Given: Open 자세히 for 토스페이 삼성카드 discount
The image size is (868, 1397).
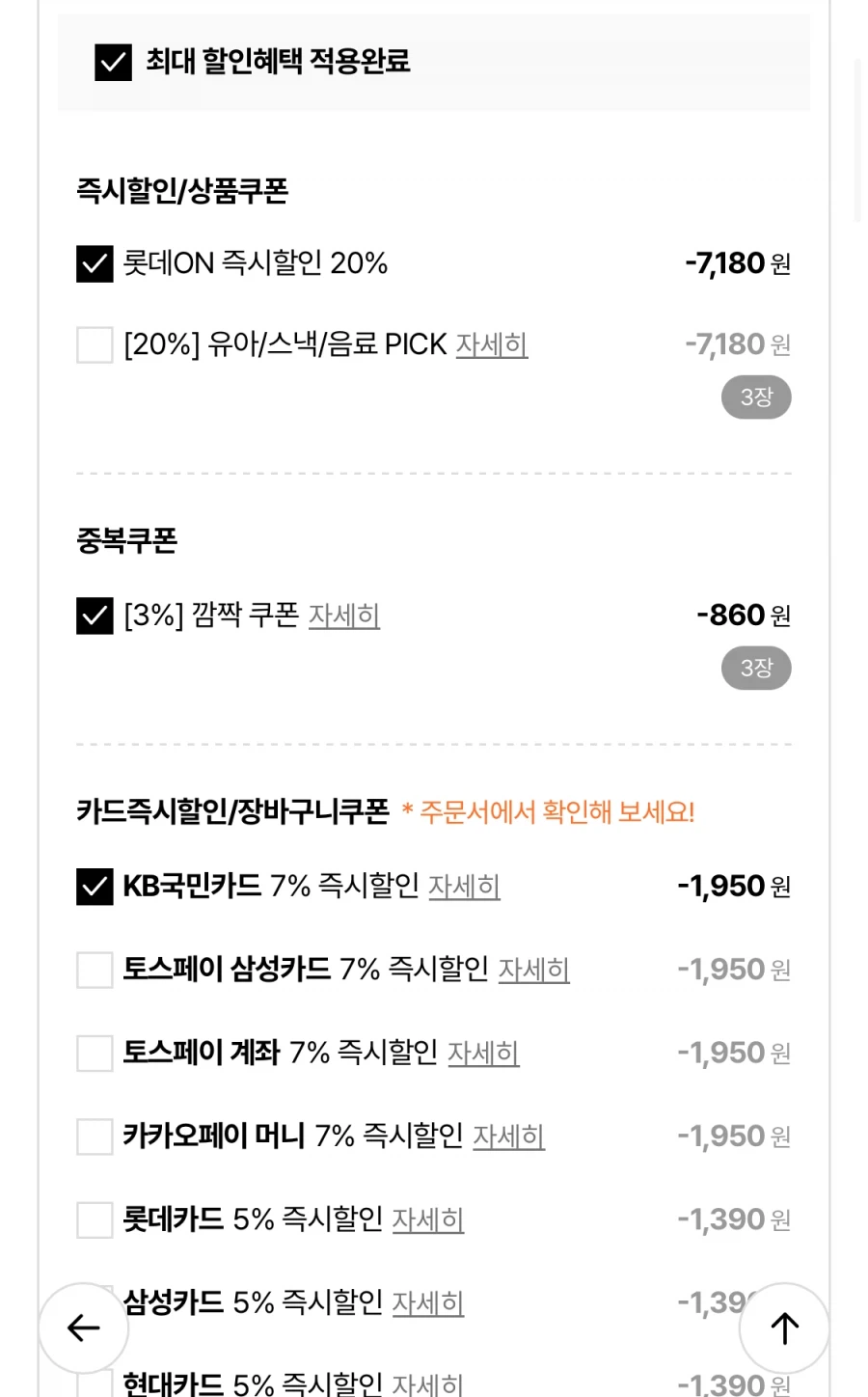Looking at the screenshot, I should pyautogui.click(x=533, y=970).
